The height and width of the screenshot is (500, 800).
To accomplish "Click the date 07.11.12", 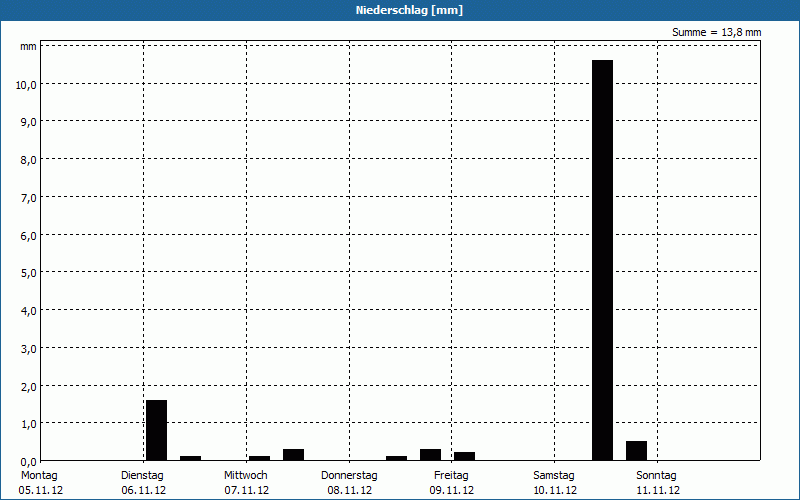I will [x=246, y=491].
